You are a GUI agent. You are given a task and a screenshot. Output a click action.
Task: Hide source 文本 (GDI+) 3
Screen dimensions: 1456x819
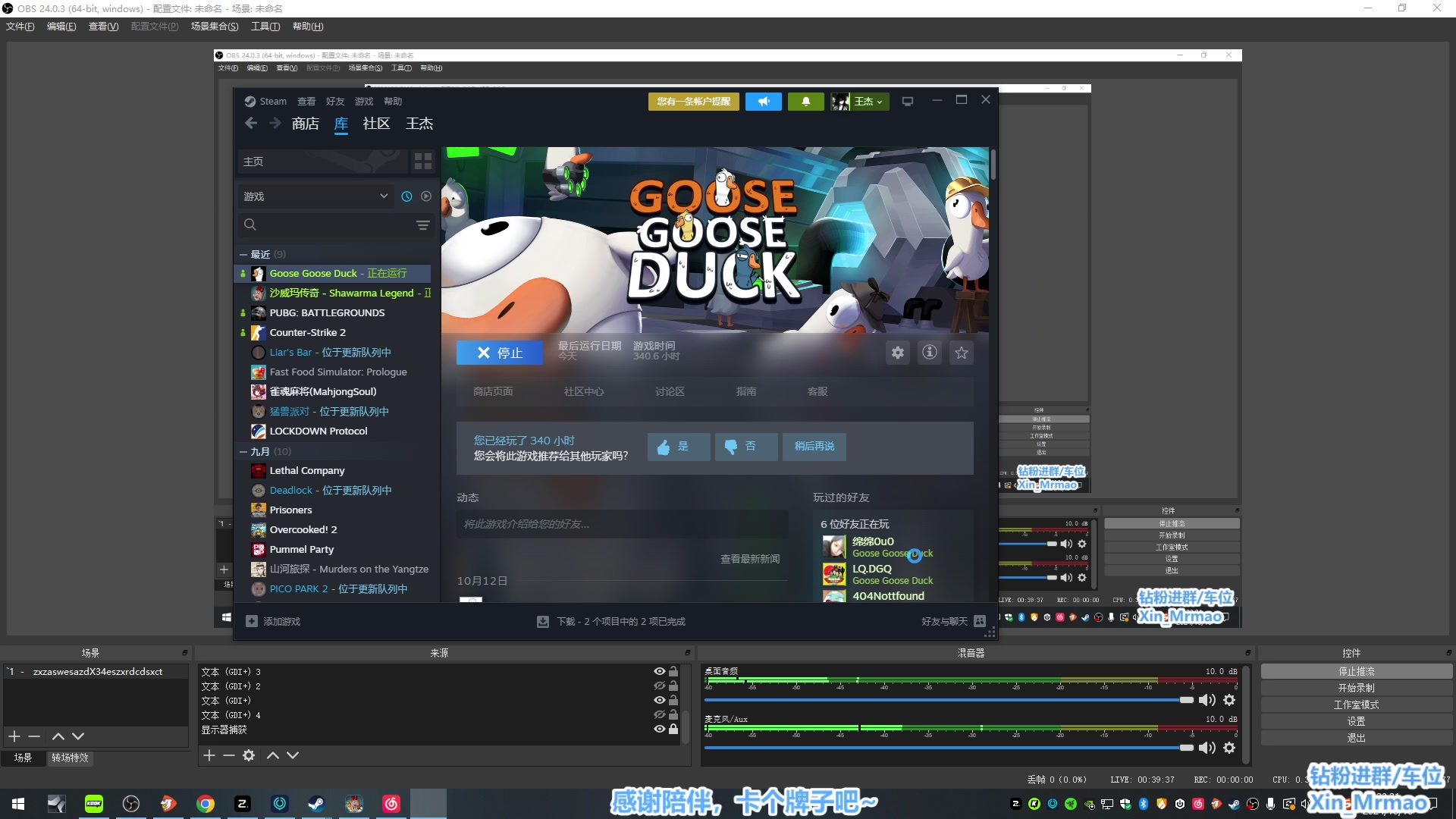(660, 672)
